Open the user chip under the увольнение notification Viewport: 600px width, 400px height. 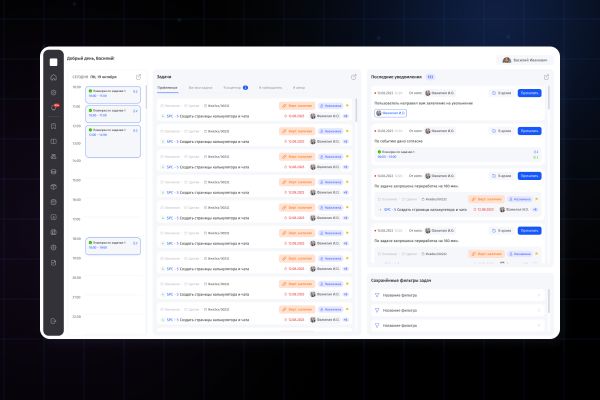pos(390,113)
